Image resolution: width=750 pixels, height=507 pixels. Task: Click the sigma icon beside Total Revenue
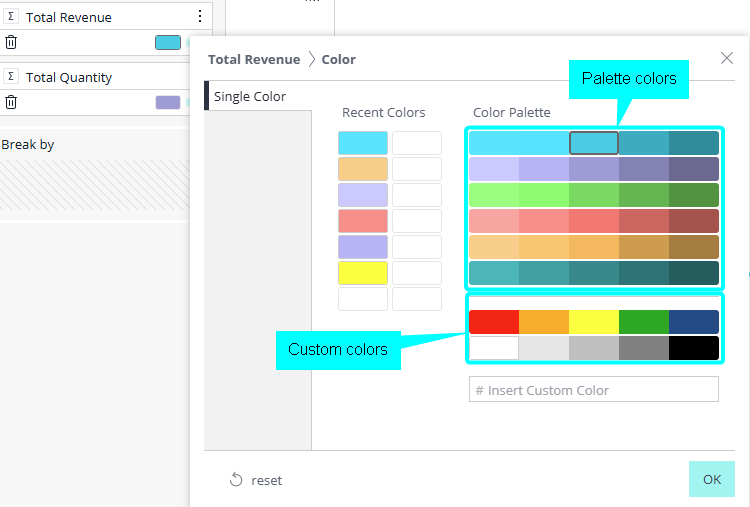[11, 17]
